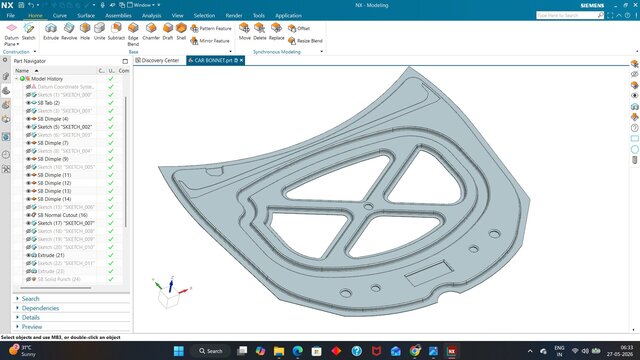The width and height of the screenshot is (640, 360).
Task: Switch to the Assemblies ribbon tab
Action: pyautogui.click(x=118, y=16)
